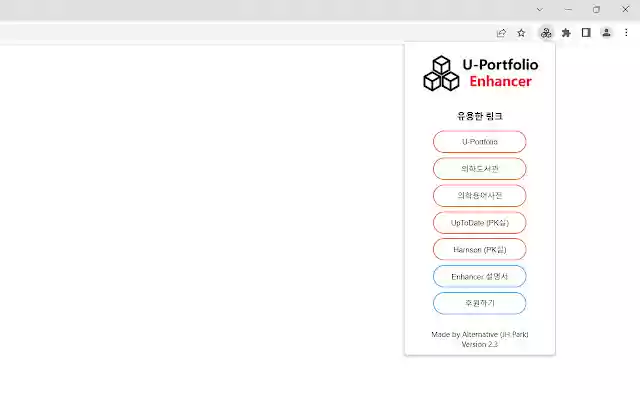Click the 'Version 2.3' text

480,344
